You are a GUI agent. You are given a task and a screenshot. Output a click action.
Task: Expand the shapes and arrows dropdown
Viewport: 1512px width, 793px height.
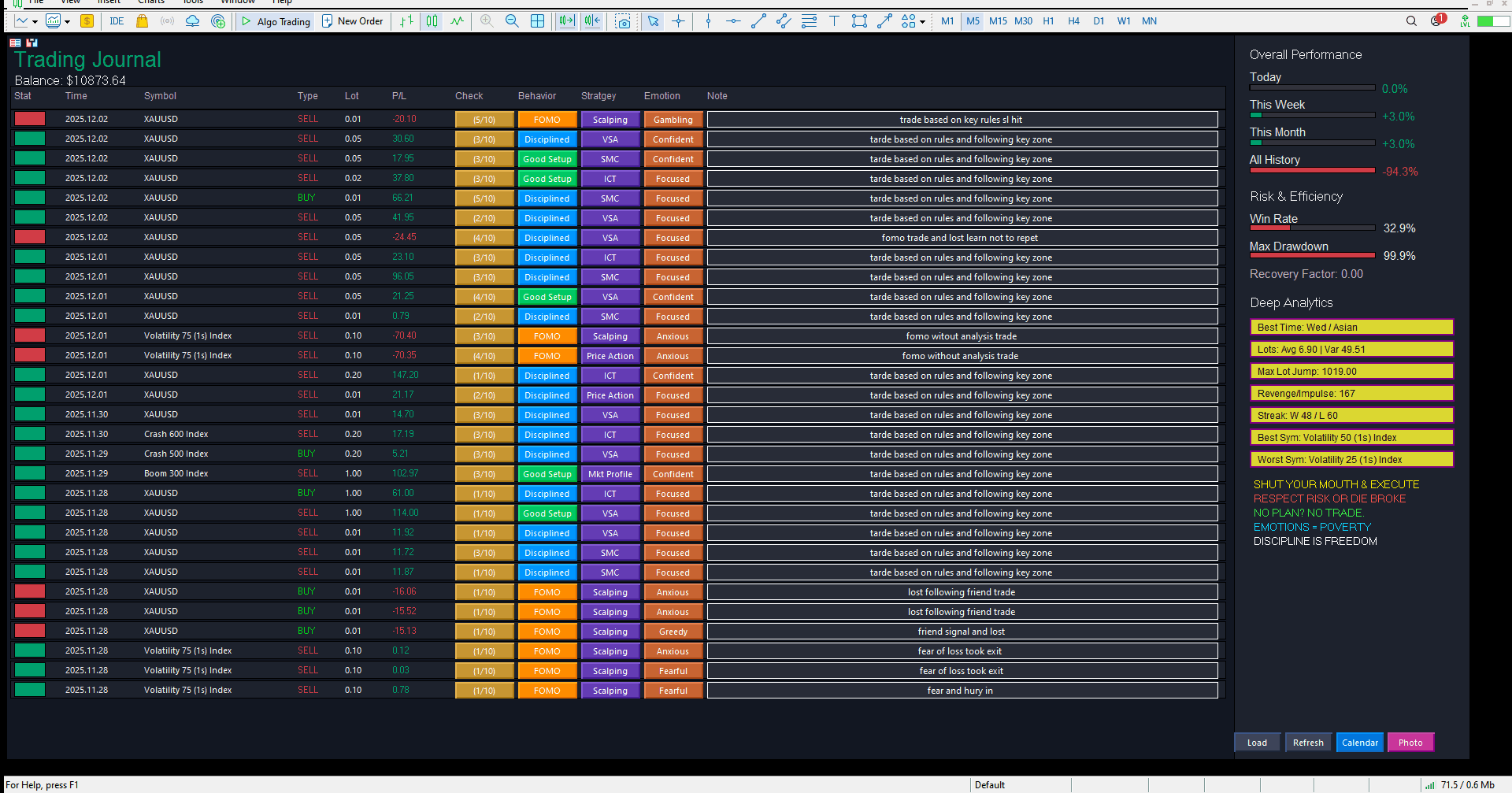pos(923,21)
